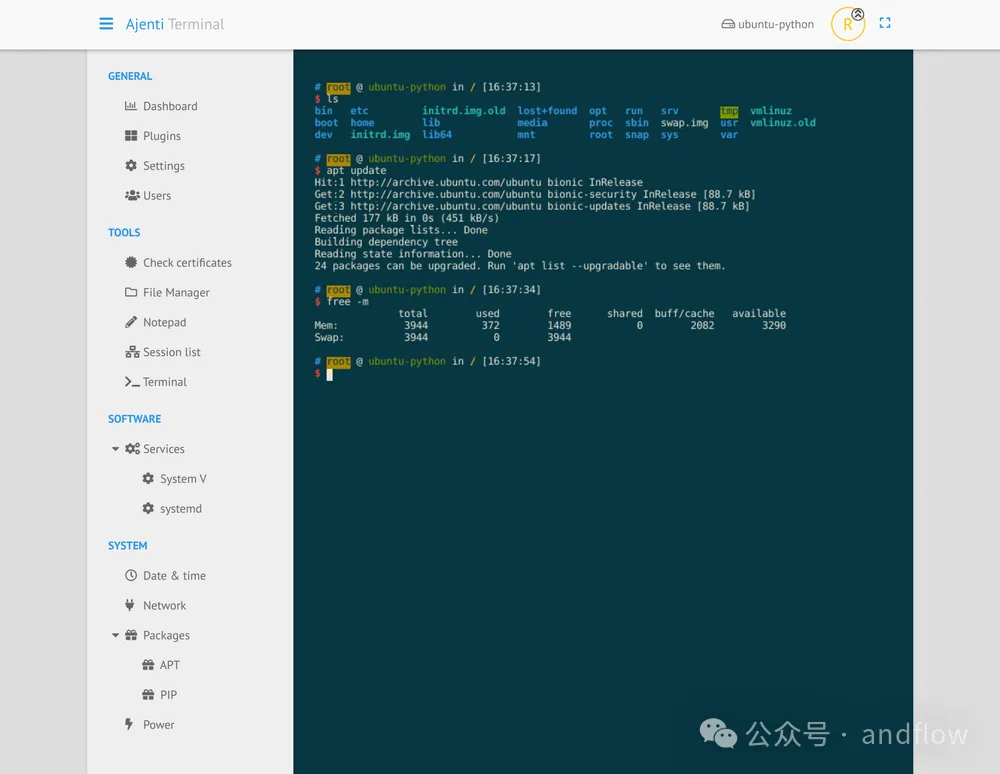Collapse the Packages tree section
This screenshot has height=774, width=1000.
(116, 636)
